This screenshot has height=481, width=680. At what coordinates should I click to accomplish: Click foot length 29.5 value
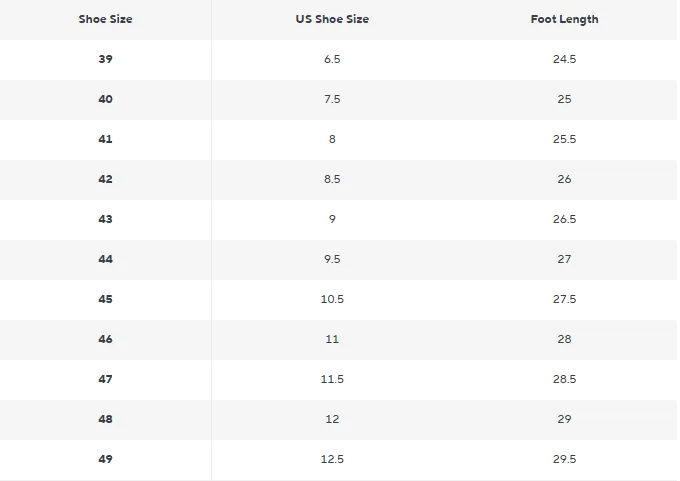(564, 459)
